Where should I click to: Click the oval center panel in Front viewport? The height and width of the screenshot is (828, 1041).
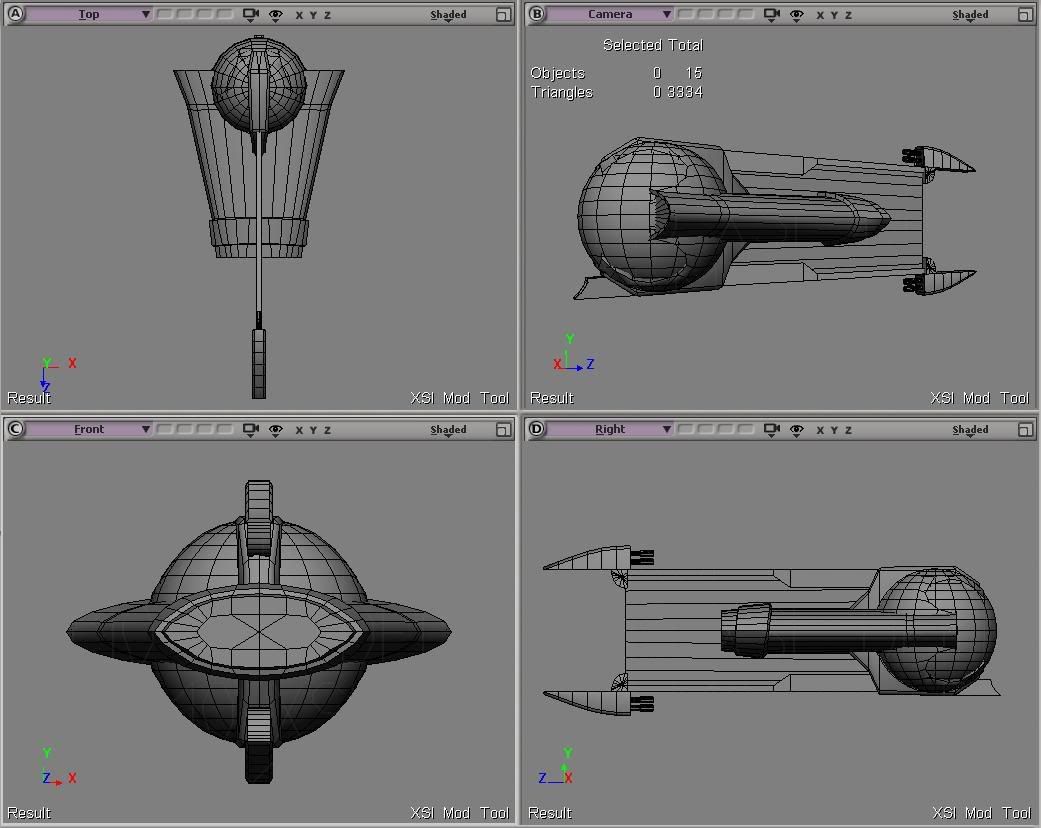click(x=258, y=631)
